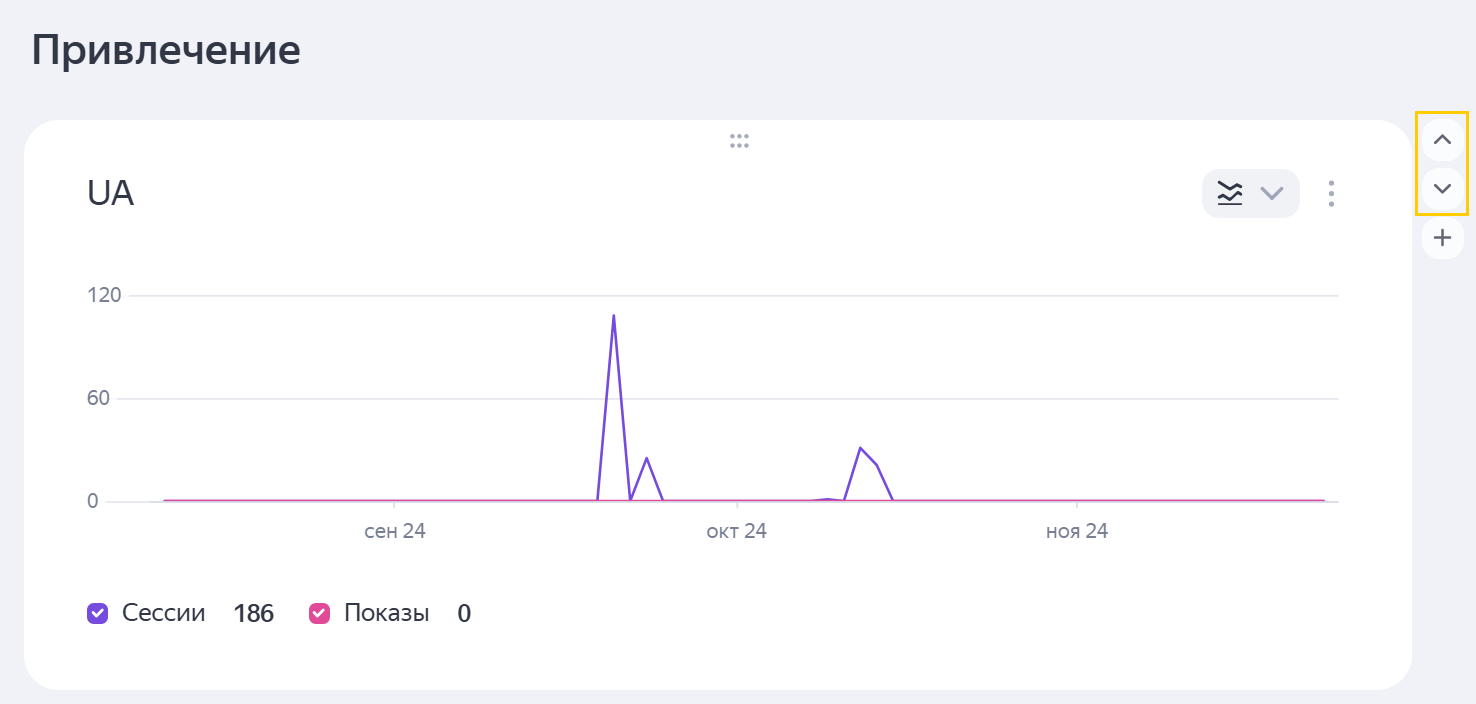Click the Привлечение section heading
The image size is (1476, 704).
tap(166, 50)
